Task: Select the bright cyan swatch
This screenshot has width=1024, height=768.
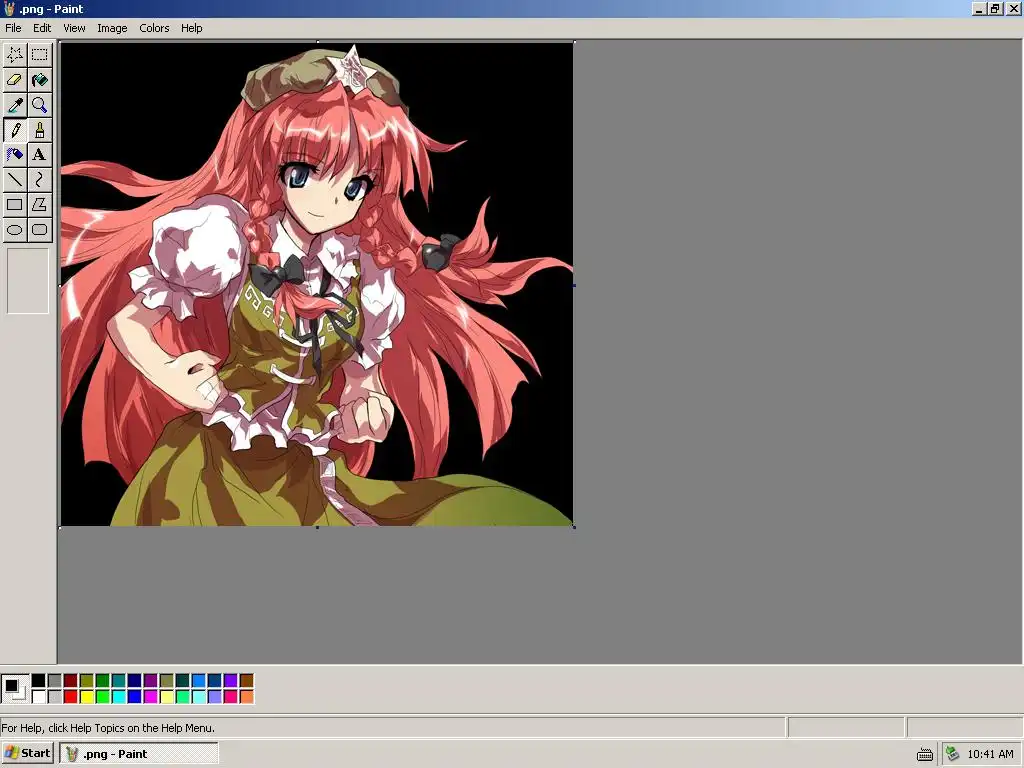Action: click(x=119, y=697)
